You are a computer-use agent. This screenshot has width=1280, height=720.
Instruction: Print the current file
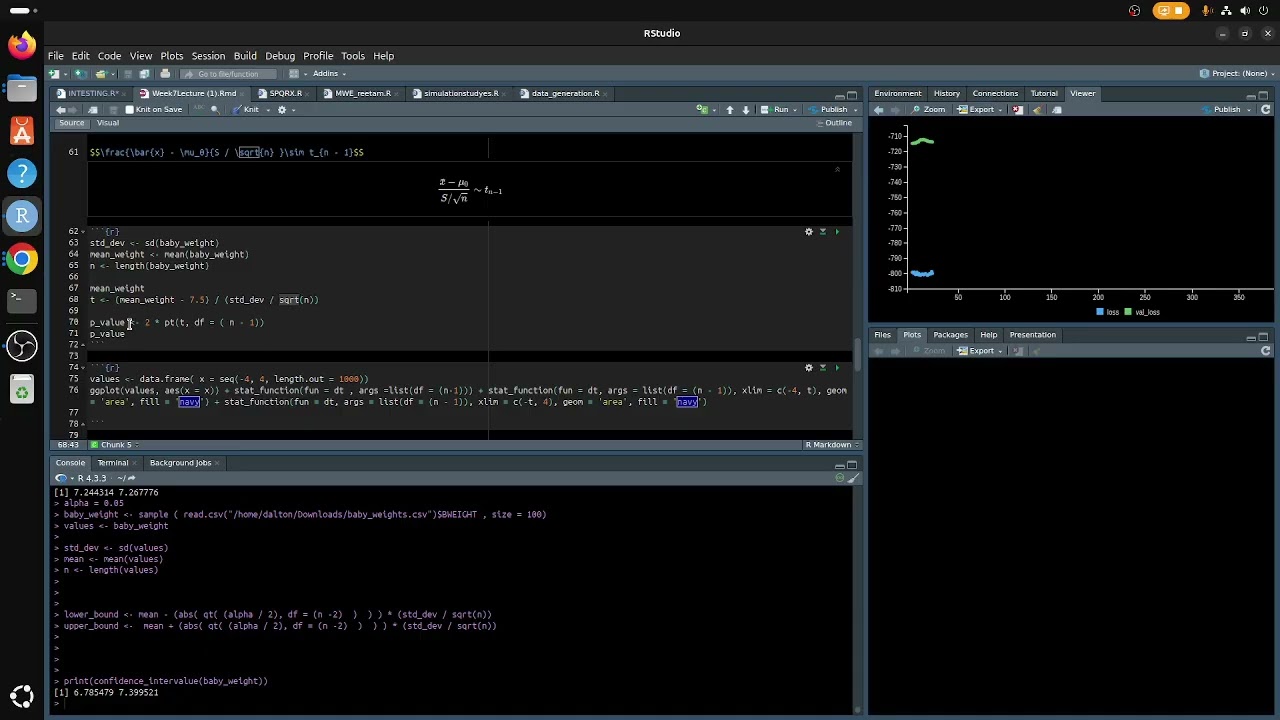165,74
